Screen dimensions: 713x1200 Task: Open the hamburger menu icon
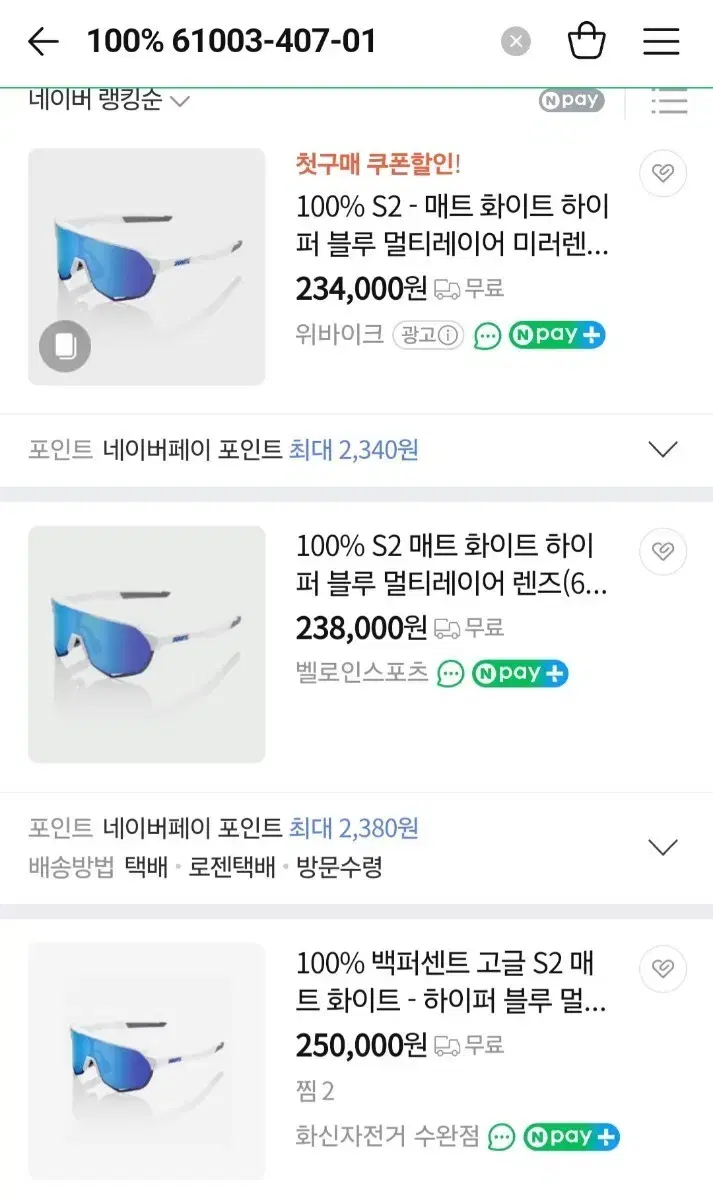[661, 41]
